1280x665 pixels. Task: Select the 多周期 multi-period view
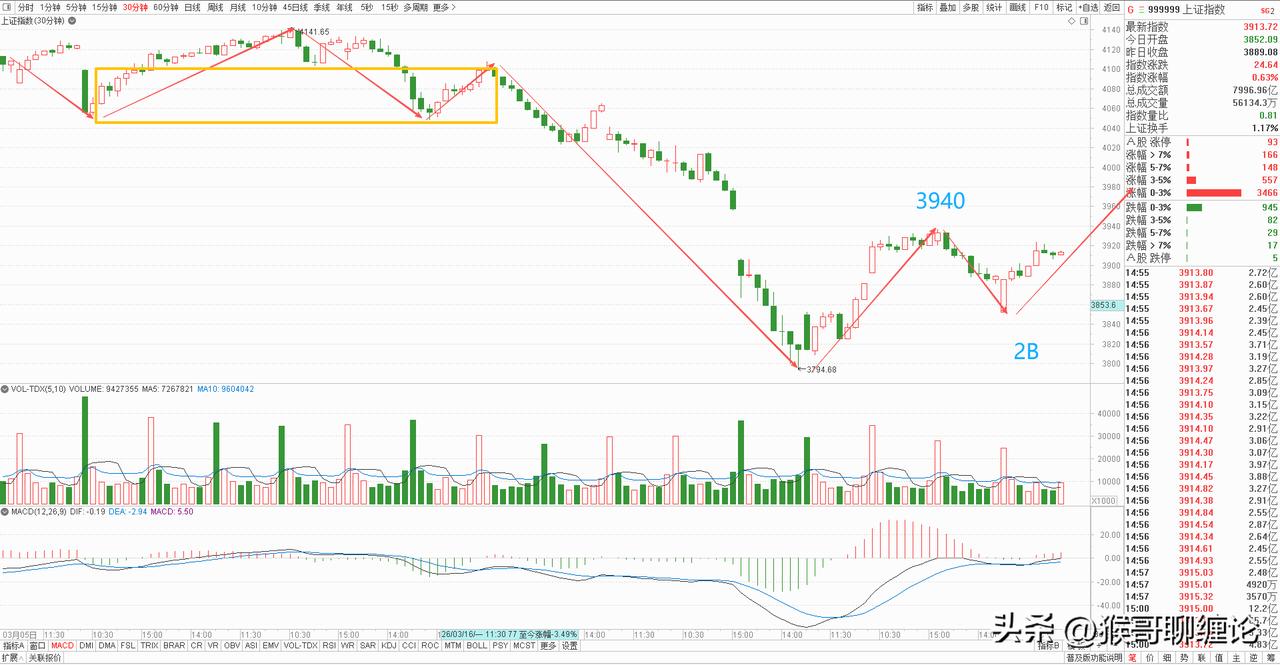[415, 7]
